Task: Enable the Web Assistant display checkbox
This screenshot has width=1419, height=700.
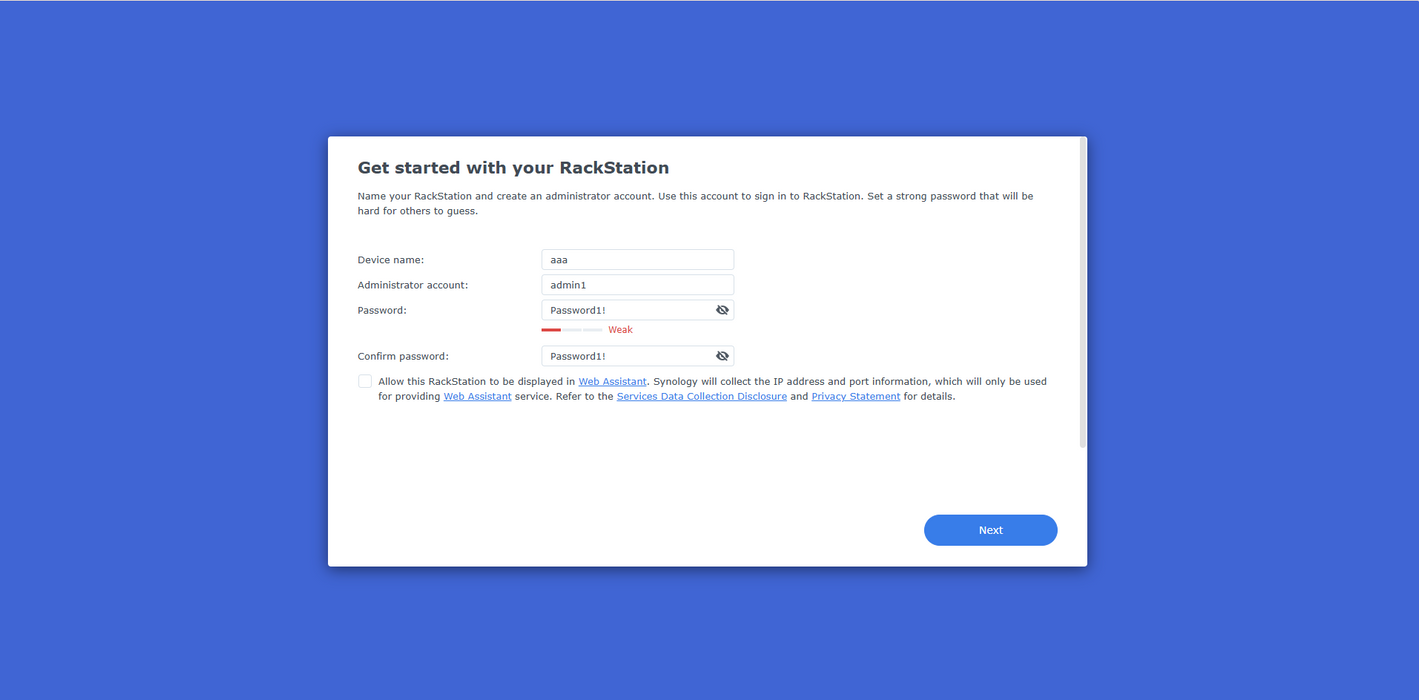Action: click(365, 381)
